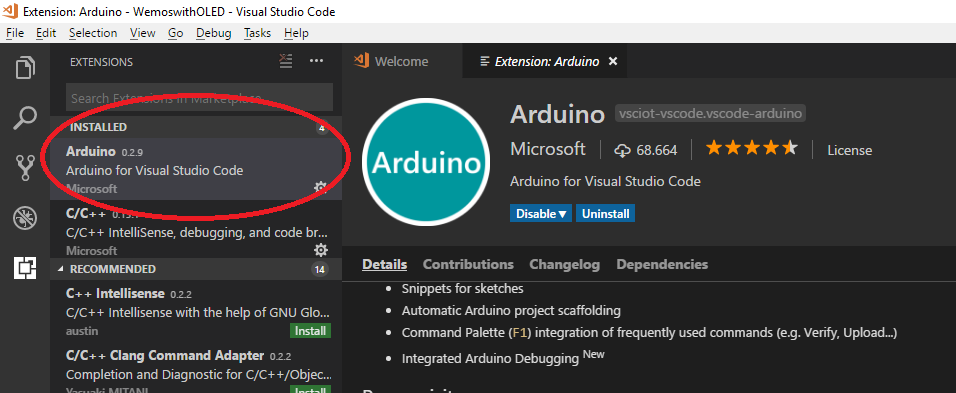Select the Arduino extension in installed list
This screenshot has width=956, height=393.
point(196,169)
